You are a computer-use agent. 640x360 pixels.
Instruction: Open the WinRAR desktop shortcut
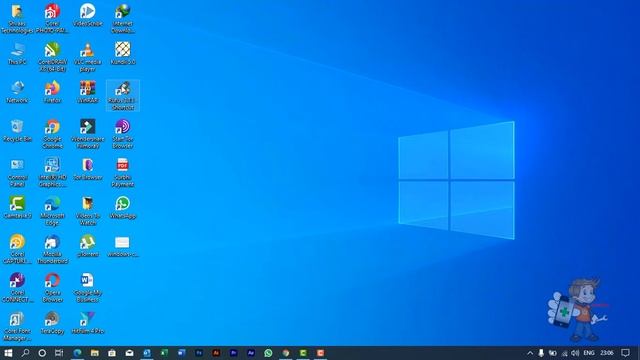point(87,92)
